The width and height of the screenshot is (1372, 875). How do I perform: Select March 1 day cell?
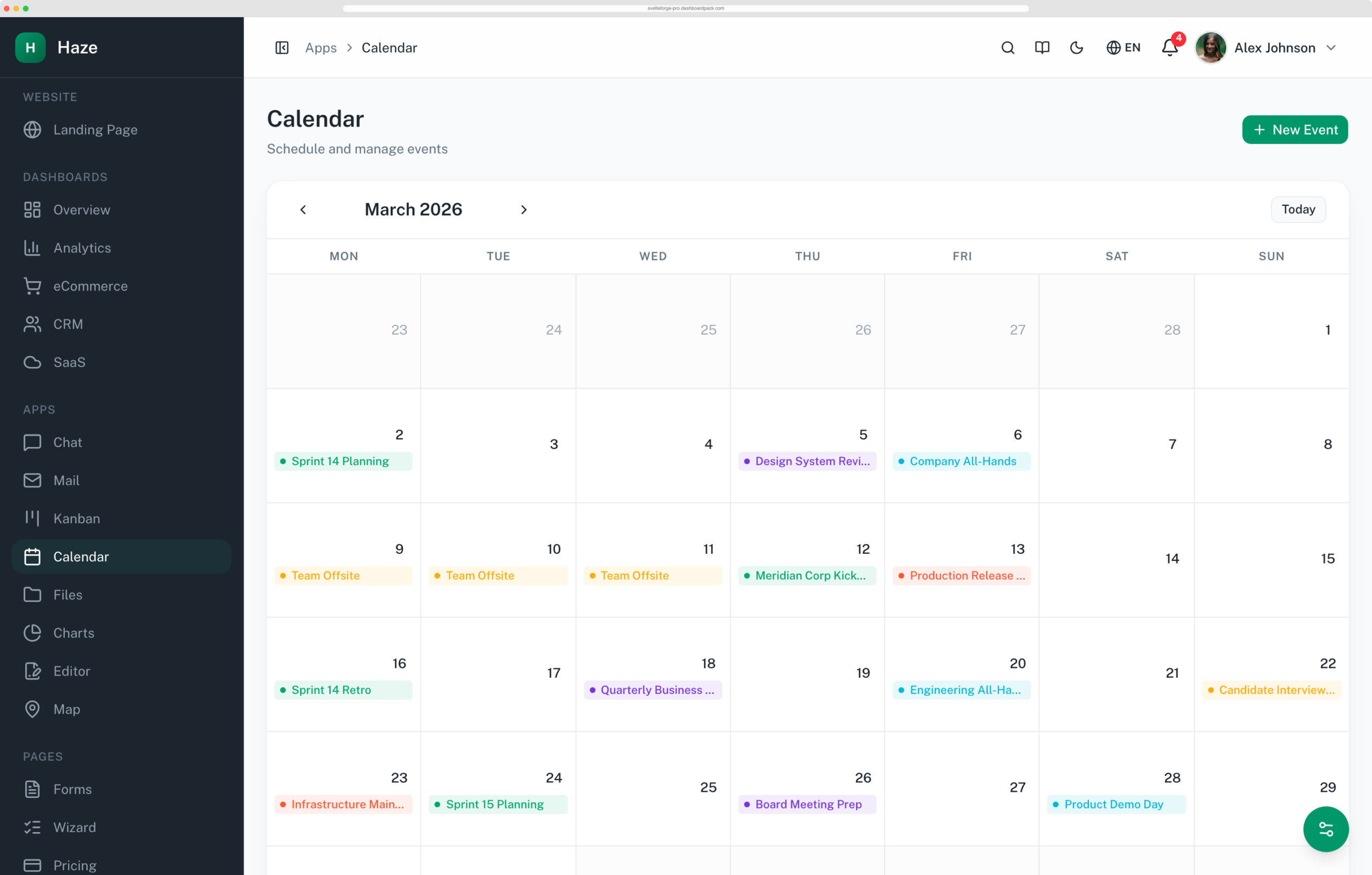click(x=1271, y=331)
